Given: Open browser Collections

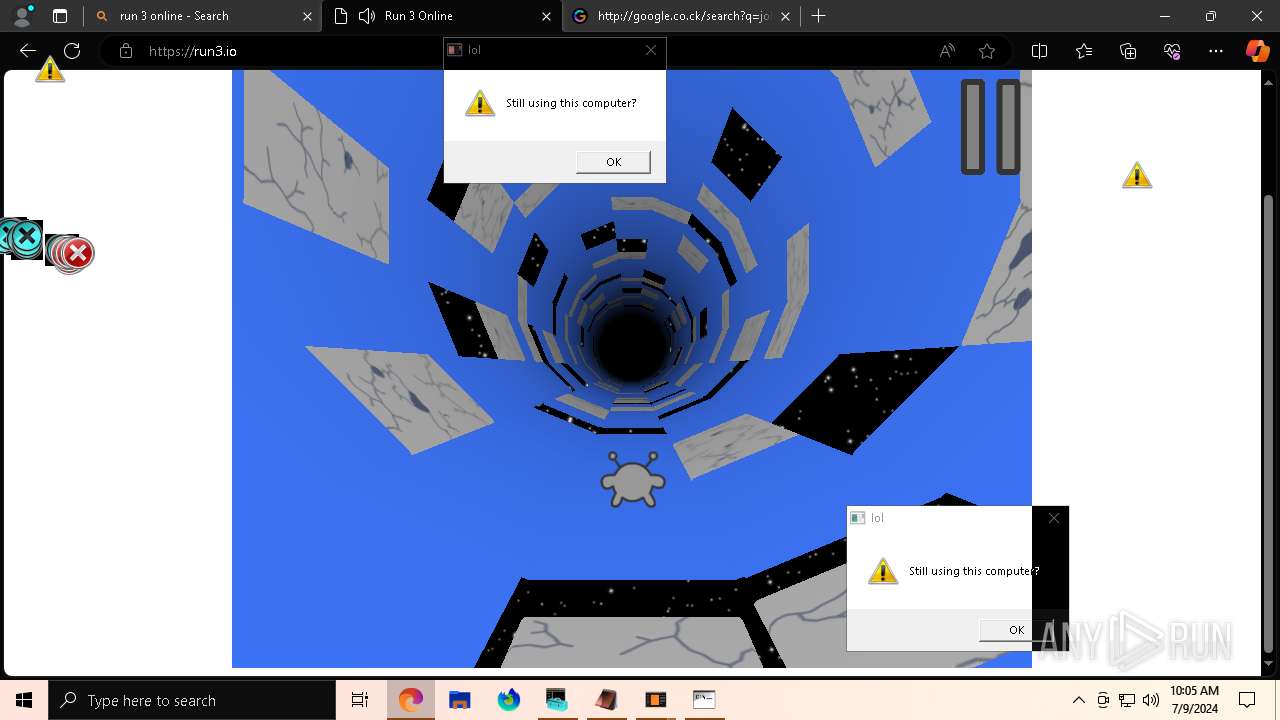Looking at the screenshot, I should pos(1128,51).
